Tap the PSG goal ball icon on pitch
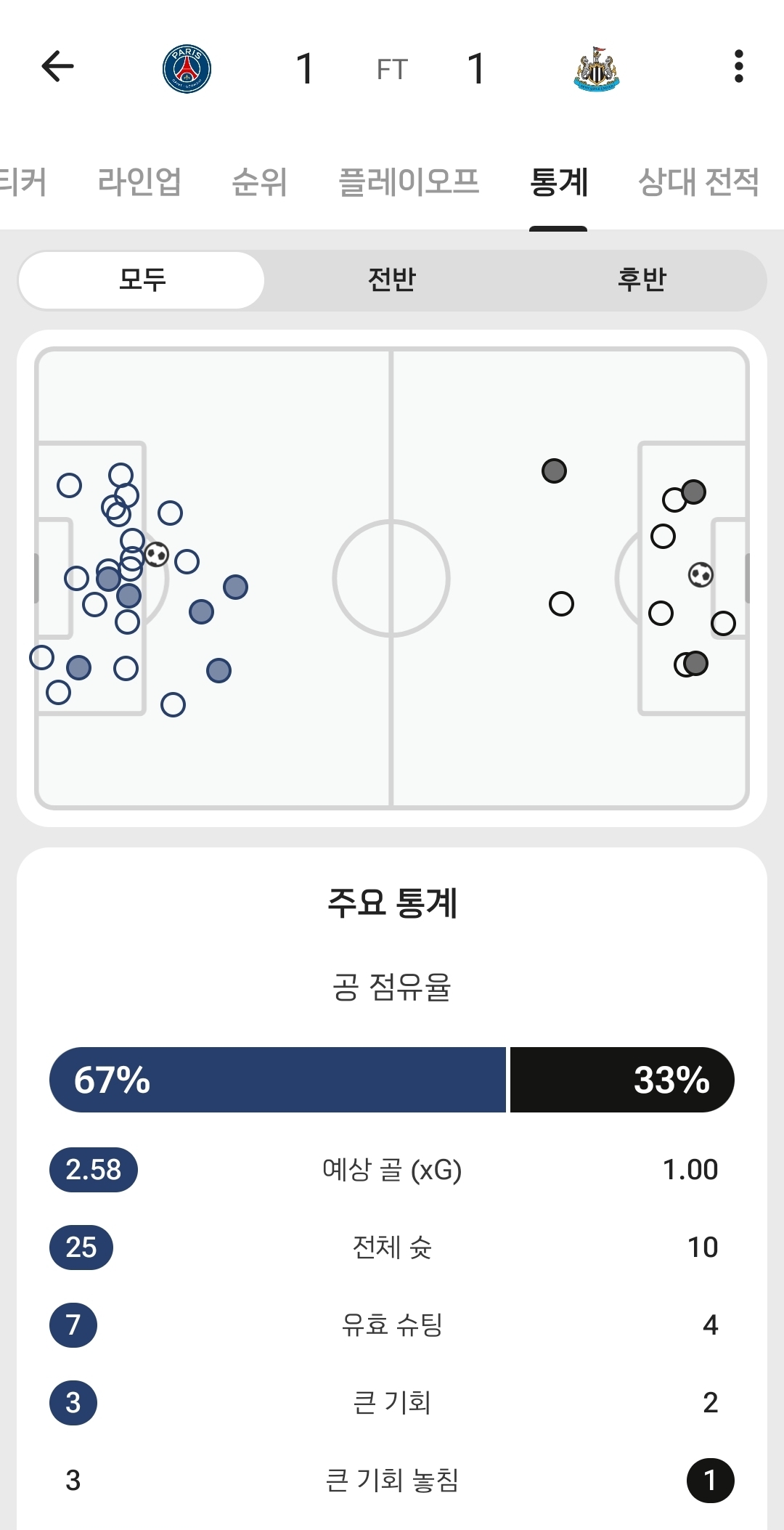 156,555
